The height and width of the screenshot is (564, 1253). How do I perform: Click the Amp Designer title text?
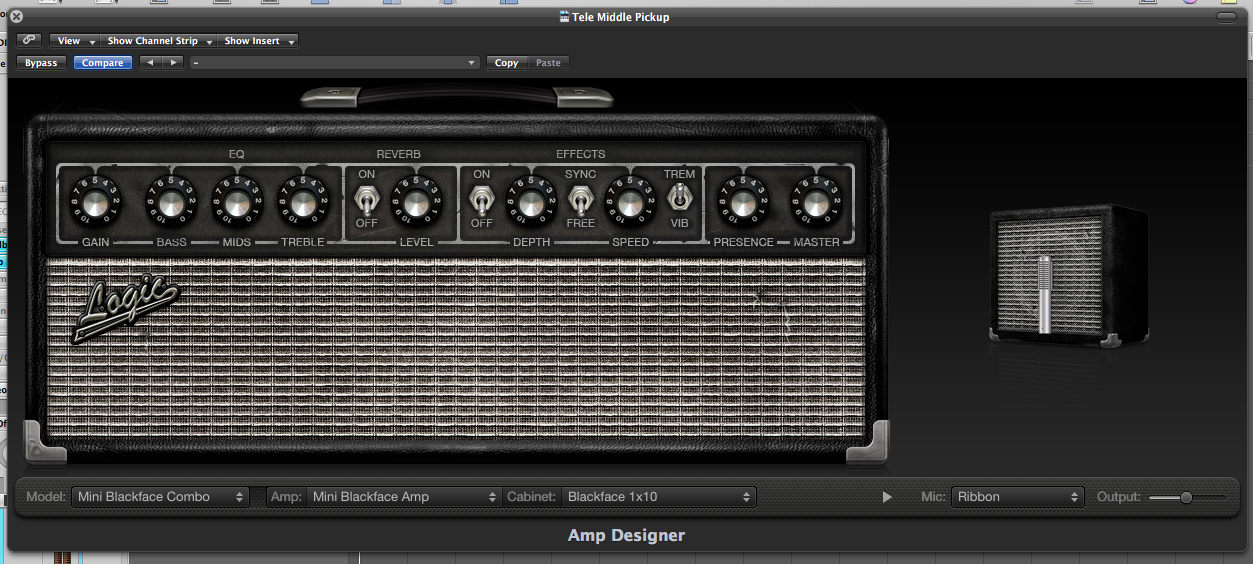(626, 535)
